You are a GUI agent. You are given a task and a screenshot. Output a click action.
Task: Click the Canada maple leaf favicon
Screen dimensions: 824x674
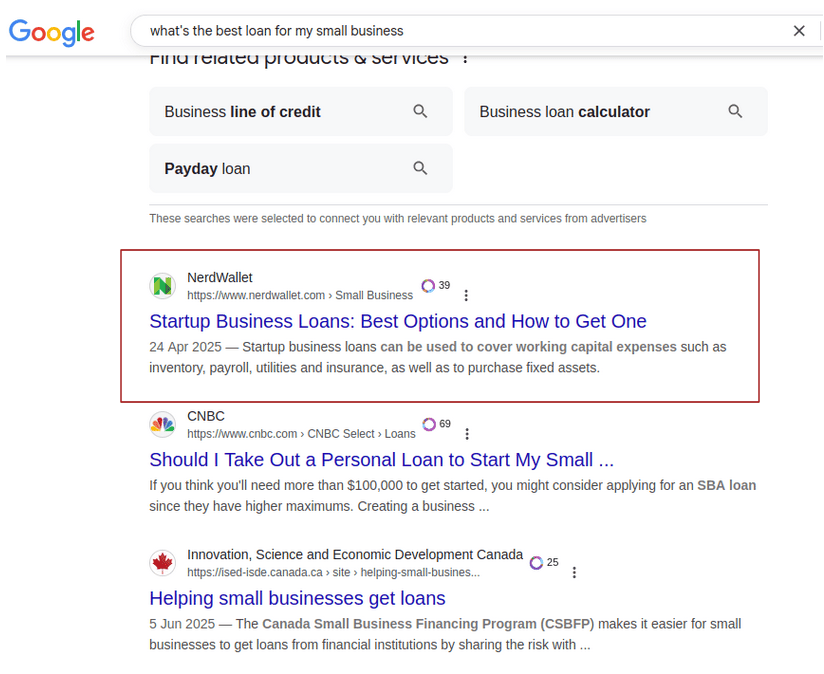[163, 563]
